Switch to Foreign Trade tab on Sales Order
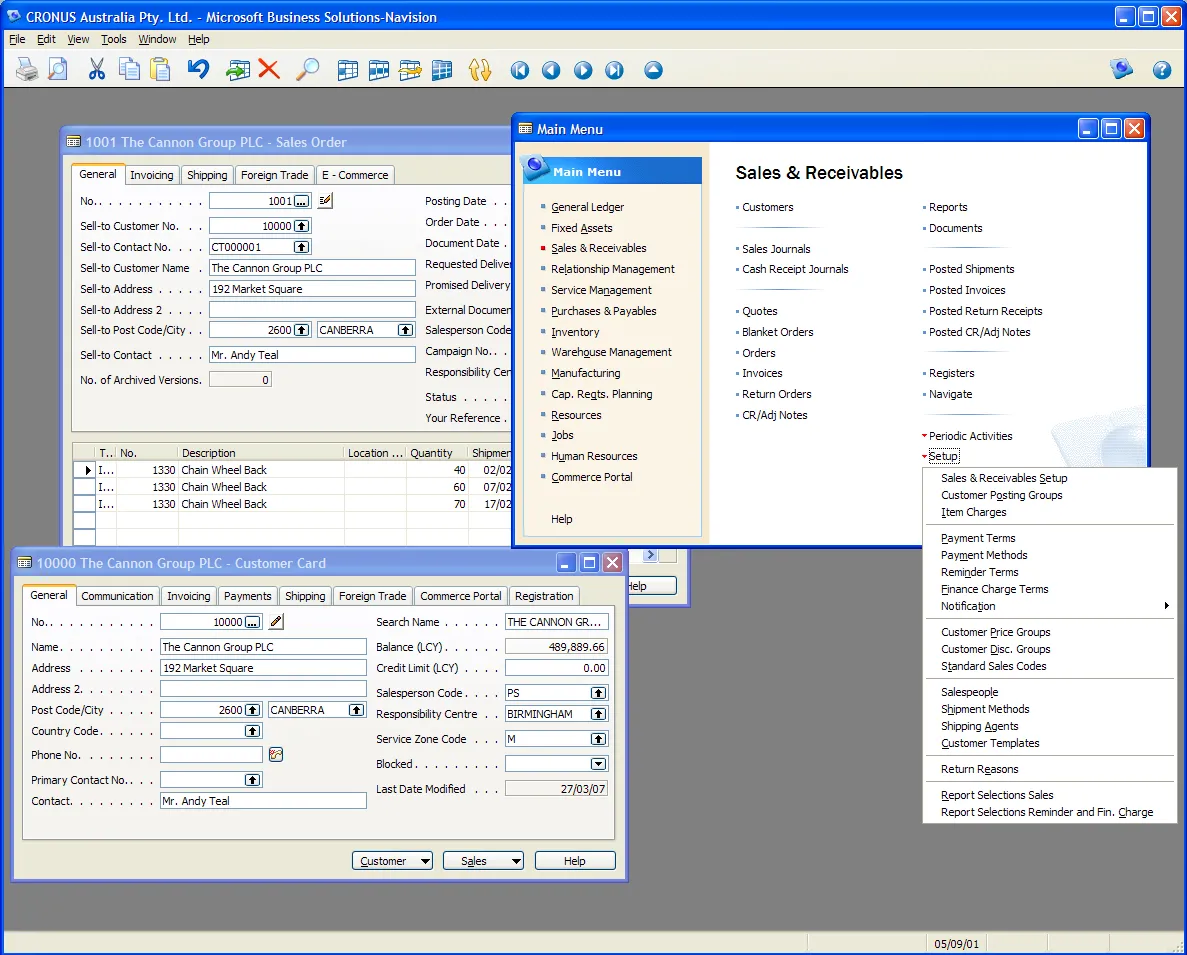Image resolution: width=1187 pixels, height=955 pixels. pos(274,175)
